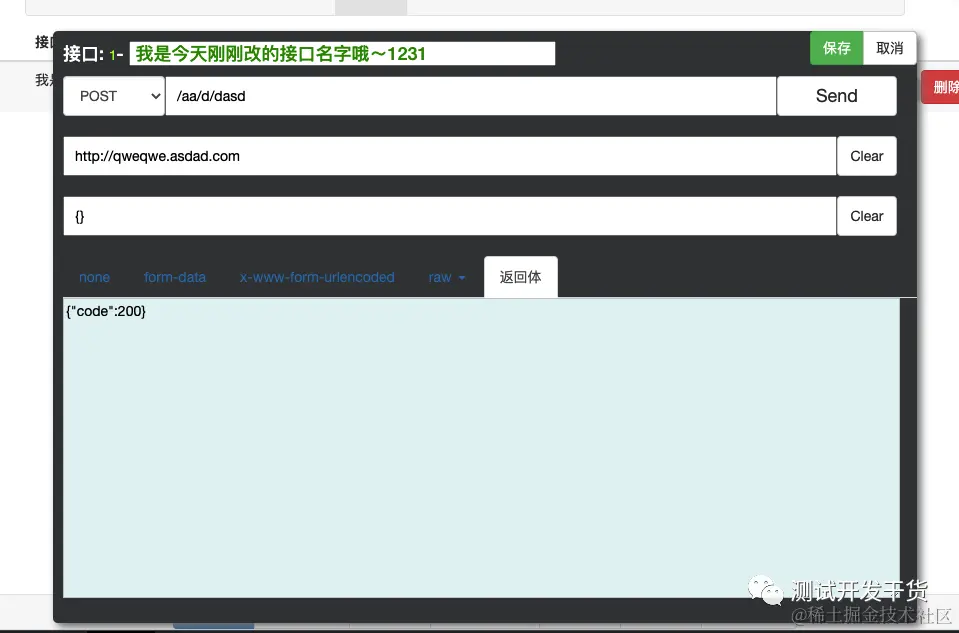This screenshot has width=959, height=633.
Task: Switch to the form-data tab
Action: tap(175, 277)
